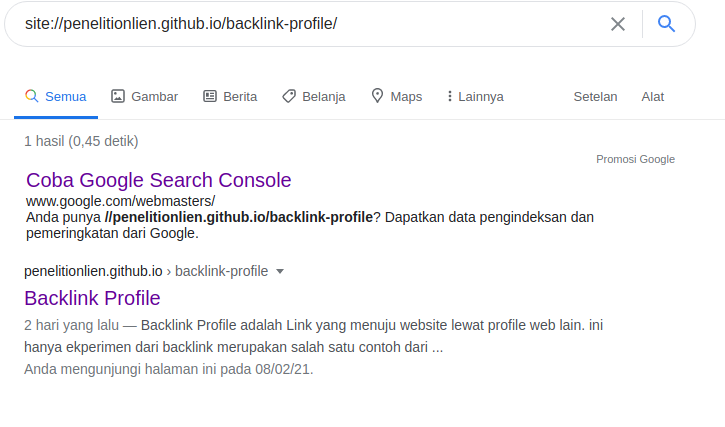Click the colored Semua search icon
The height and width of the screenshot is (427, 725).
click(31, 96)
